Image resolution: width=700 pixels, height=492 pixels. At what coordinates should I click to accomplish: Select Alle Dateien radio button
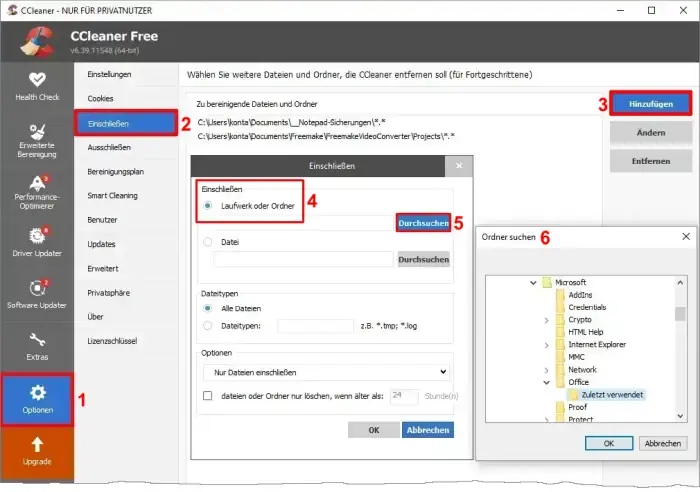(x=208, y=309)
